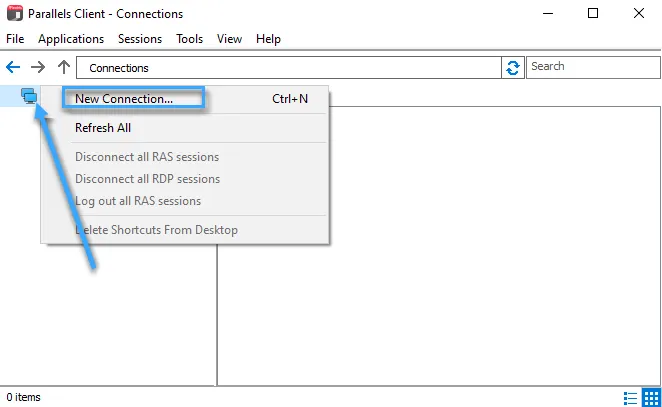Viewport: 662px width, 407px height.
Task: Open the Tools menu
Action: point(190,39)
